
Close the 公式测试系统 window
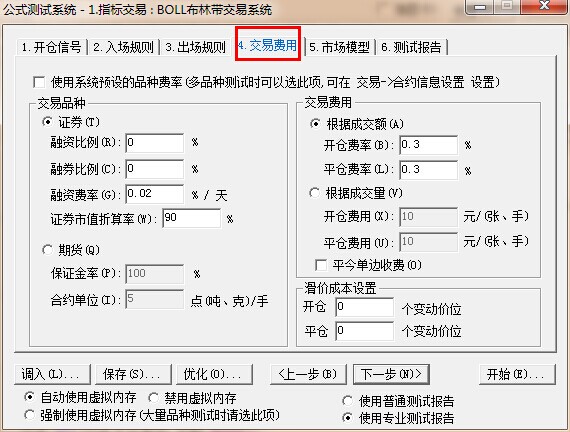click(x=543, y=6)
